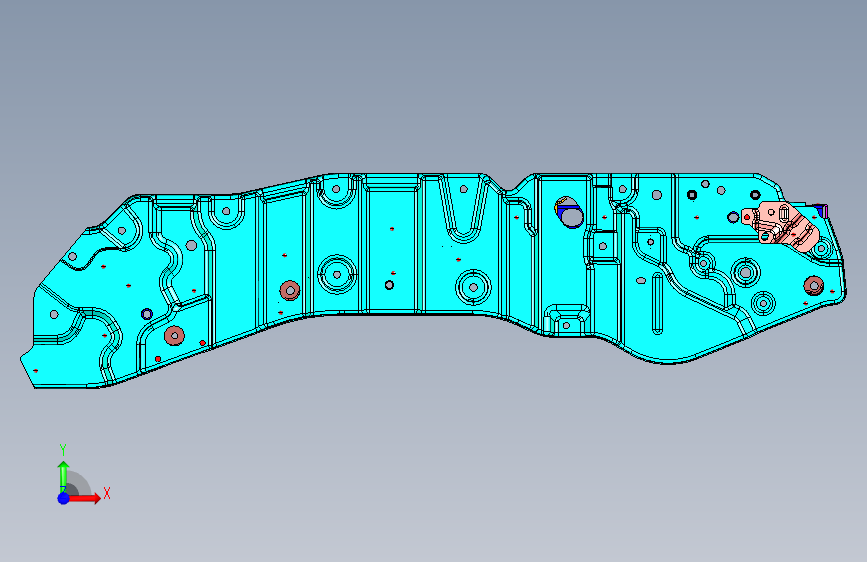Pick the large blue-rimmed oval hole in the panel
867x562 pixels.
coord(569,212)
